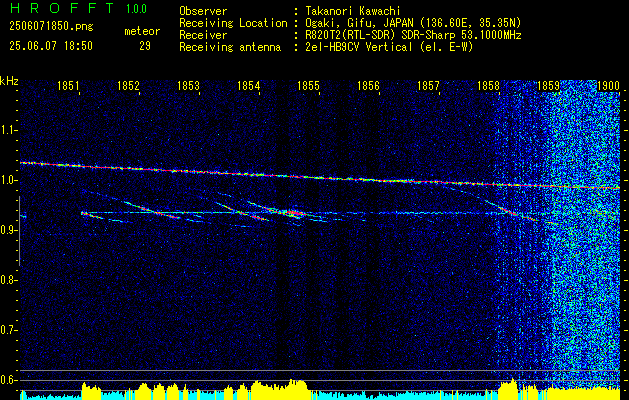Click the 0.7 frequency axis label
This screenshot has width=629, height=400.
(9, 330)
